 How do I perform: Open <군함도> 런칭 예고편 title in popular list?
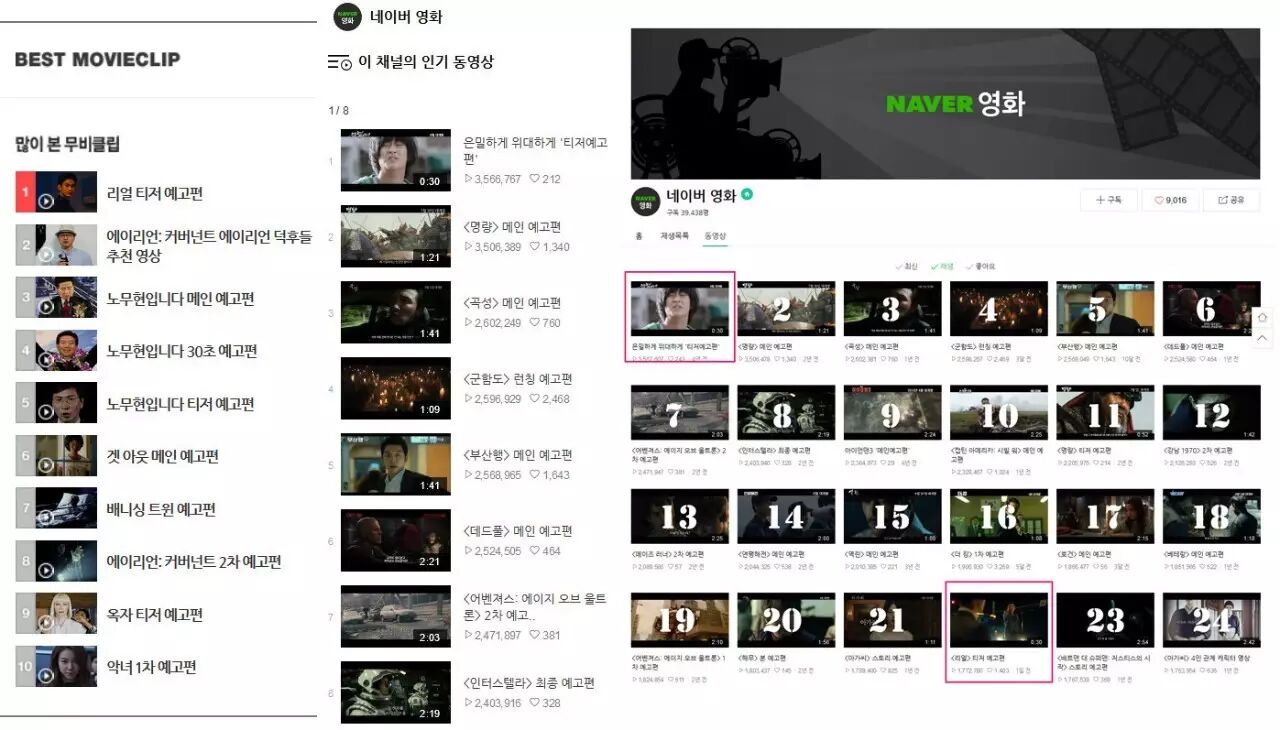point(518,379)
